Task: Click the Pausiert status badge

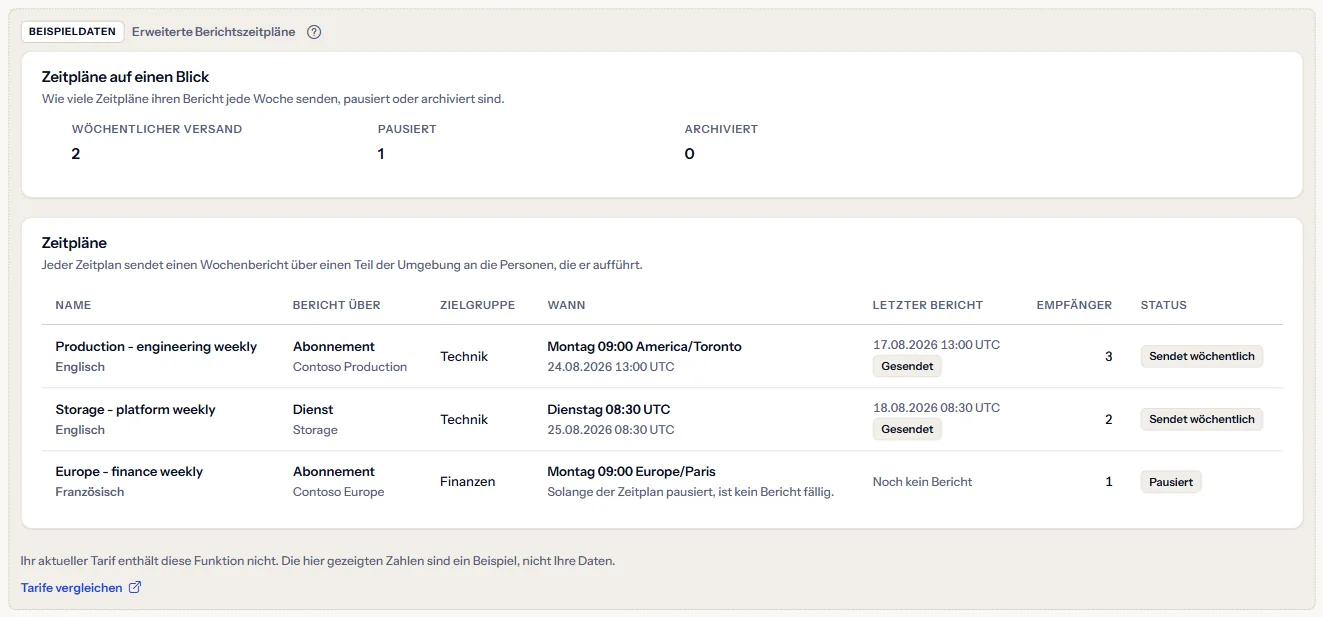Action: 1171,482
